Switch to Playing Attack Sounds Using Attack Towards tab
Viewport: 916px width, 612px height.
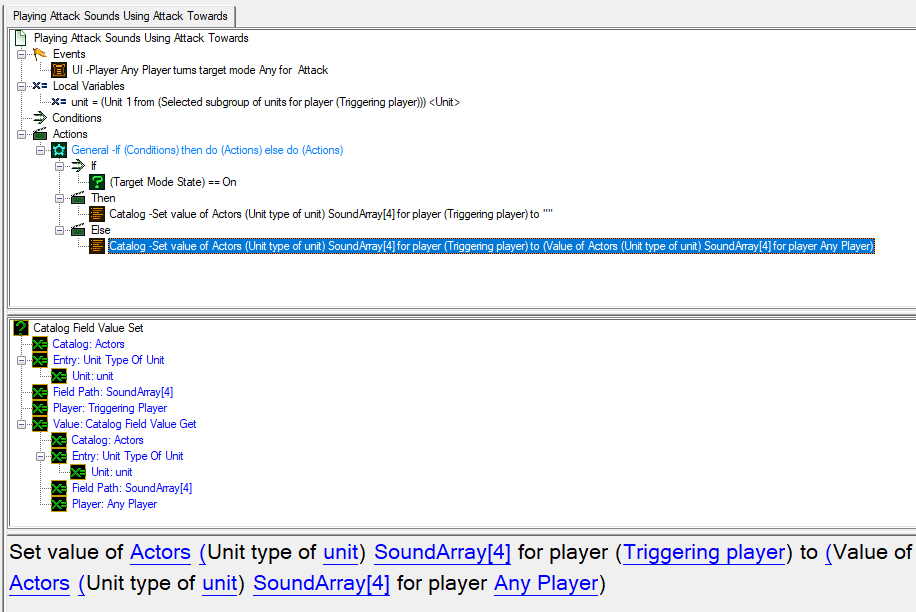point(120,16)
